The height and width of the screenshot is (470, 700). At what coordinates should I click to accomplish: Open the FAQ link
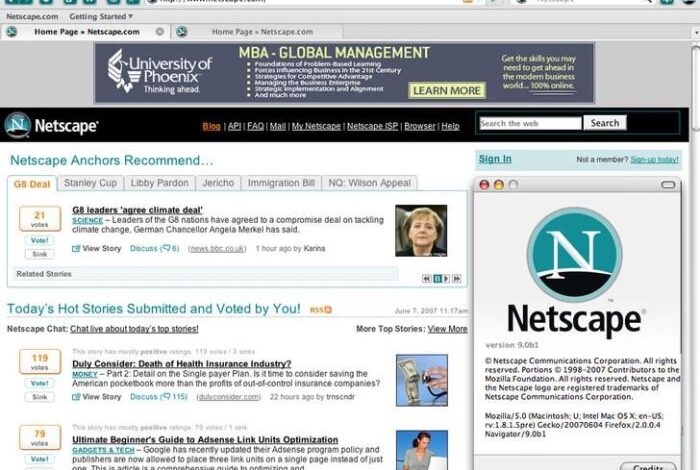coord(255,126)
